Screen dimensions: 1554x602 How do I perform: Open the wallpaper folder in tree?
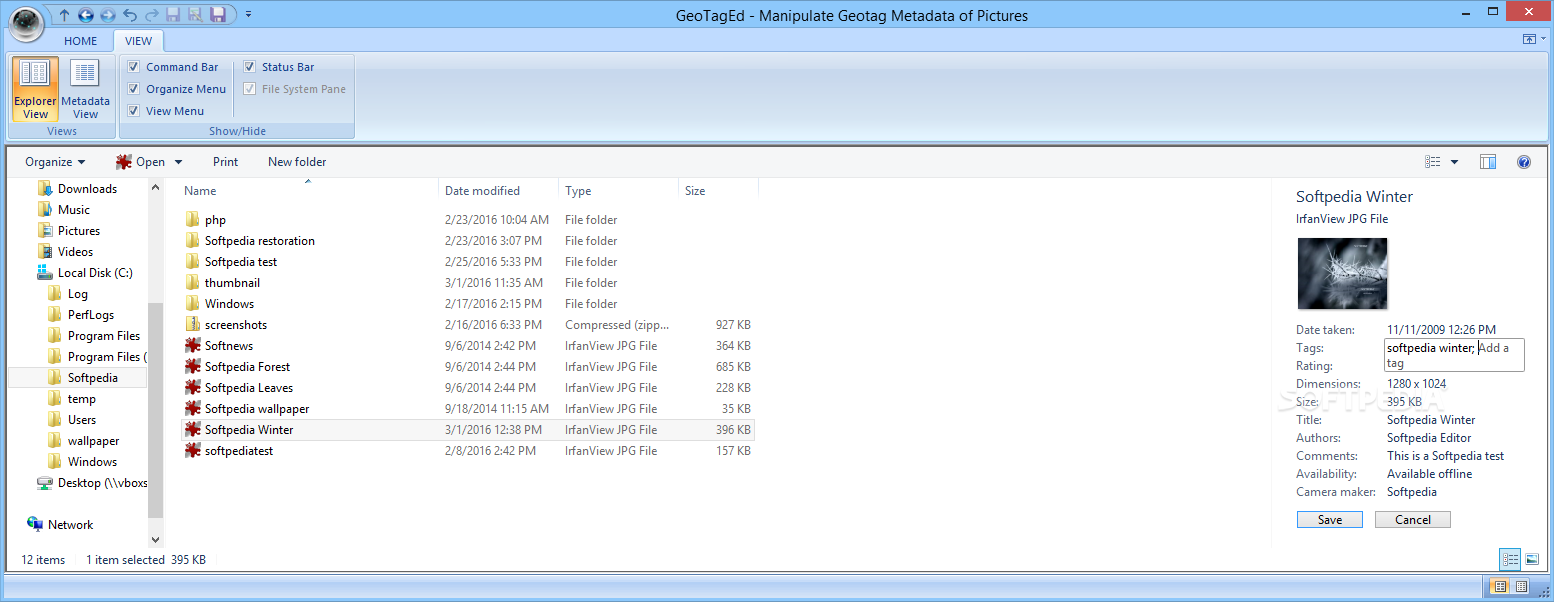(x=93, y=441)
